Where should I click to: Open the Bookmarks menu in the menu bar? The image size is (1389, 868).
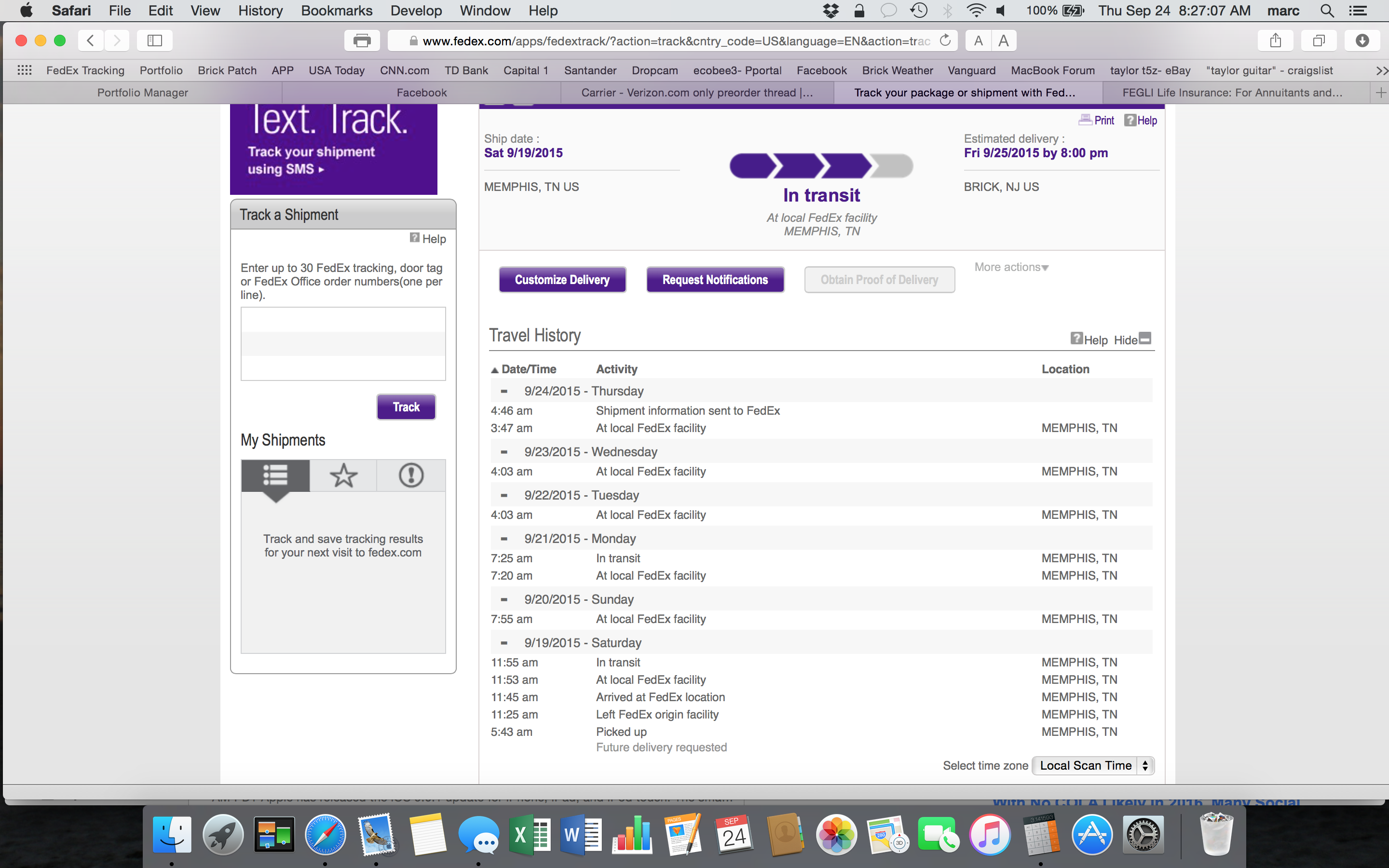pos(336,10)
